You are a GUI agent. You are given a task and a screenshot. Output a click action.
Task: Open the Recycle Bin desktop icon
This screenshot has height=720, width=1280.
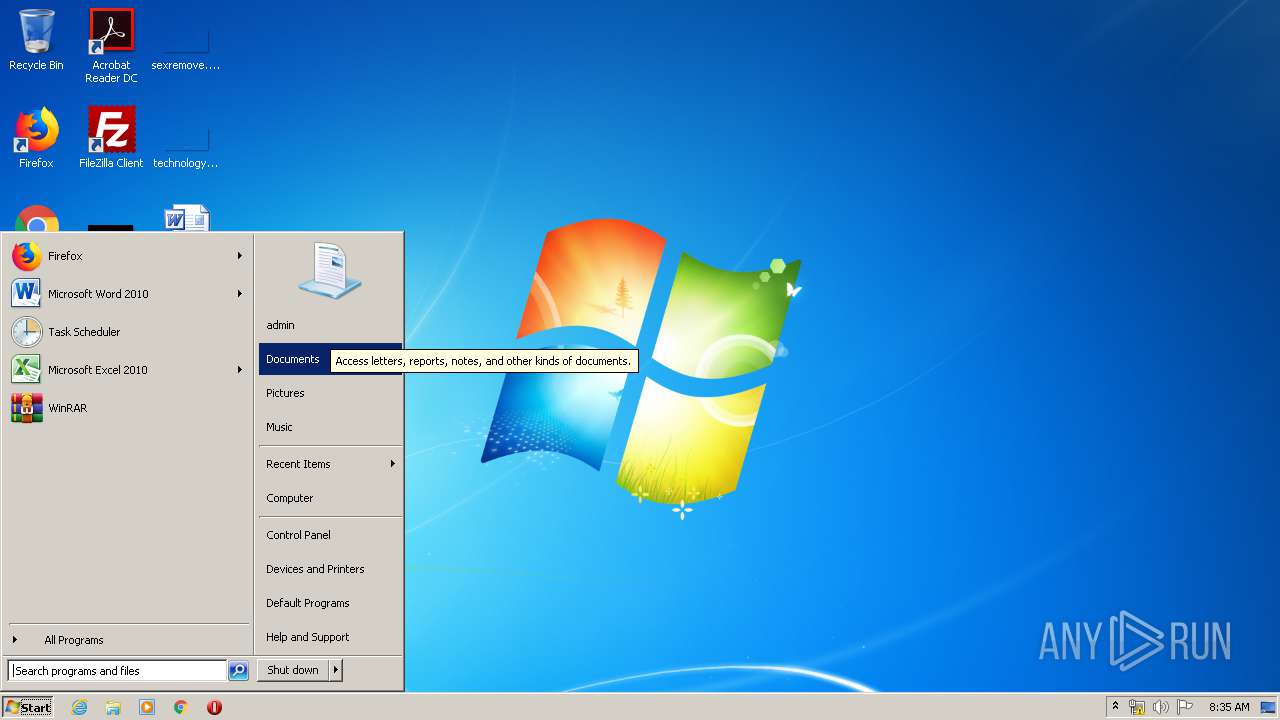pyautogui.click(x=36, y=40)
